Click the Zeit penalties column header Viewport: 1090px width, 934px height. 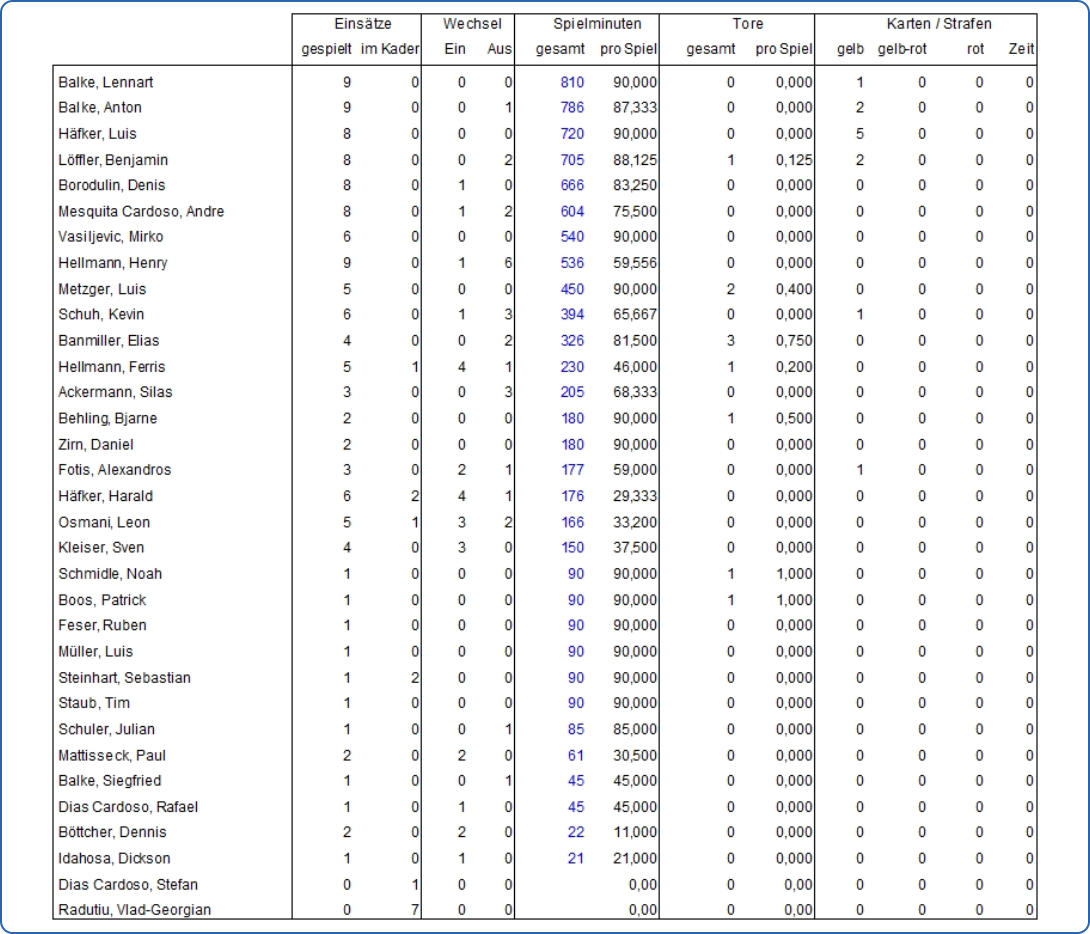pos(1022,49)
